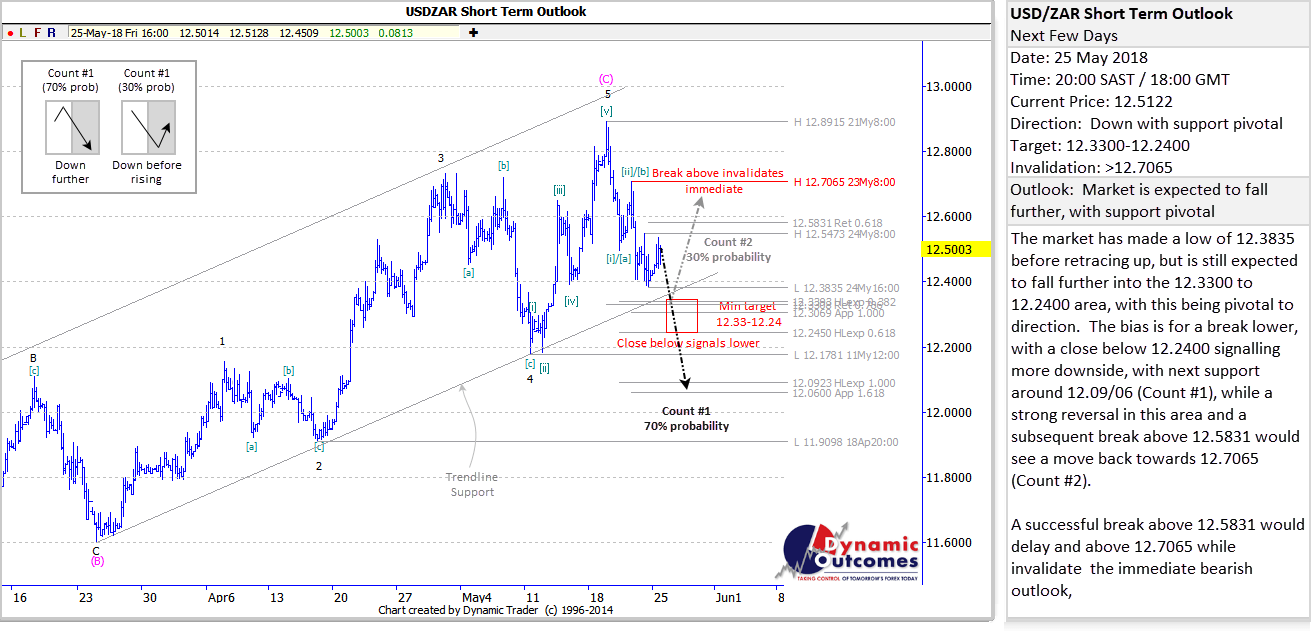
Task: Click the 12.0600 App 1.618 label
Action: [x=838, y=394]
